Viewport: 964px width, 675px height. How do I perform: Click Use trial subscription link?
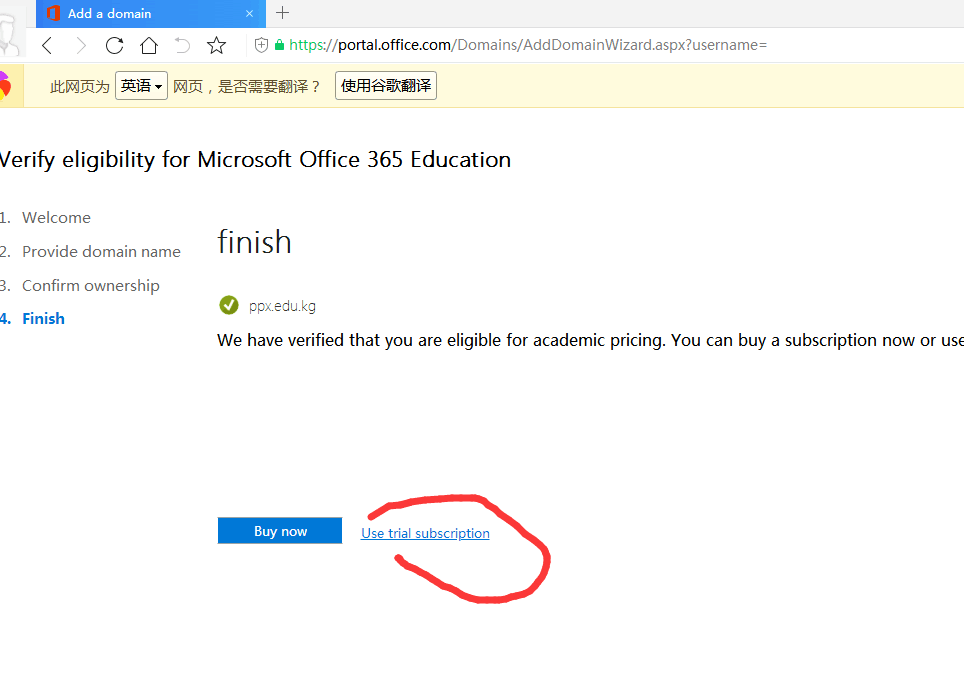coord(425,533)
